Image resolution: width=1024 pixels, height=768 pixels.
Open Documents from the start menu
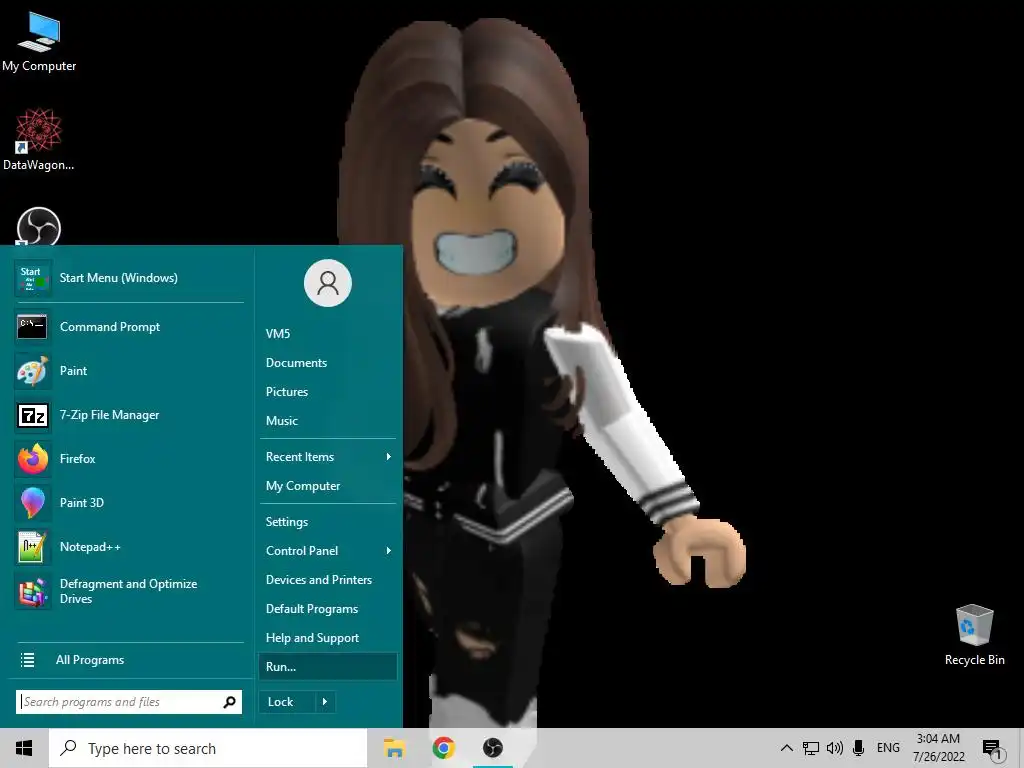pos(328,363)
